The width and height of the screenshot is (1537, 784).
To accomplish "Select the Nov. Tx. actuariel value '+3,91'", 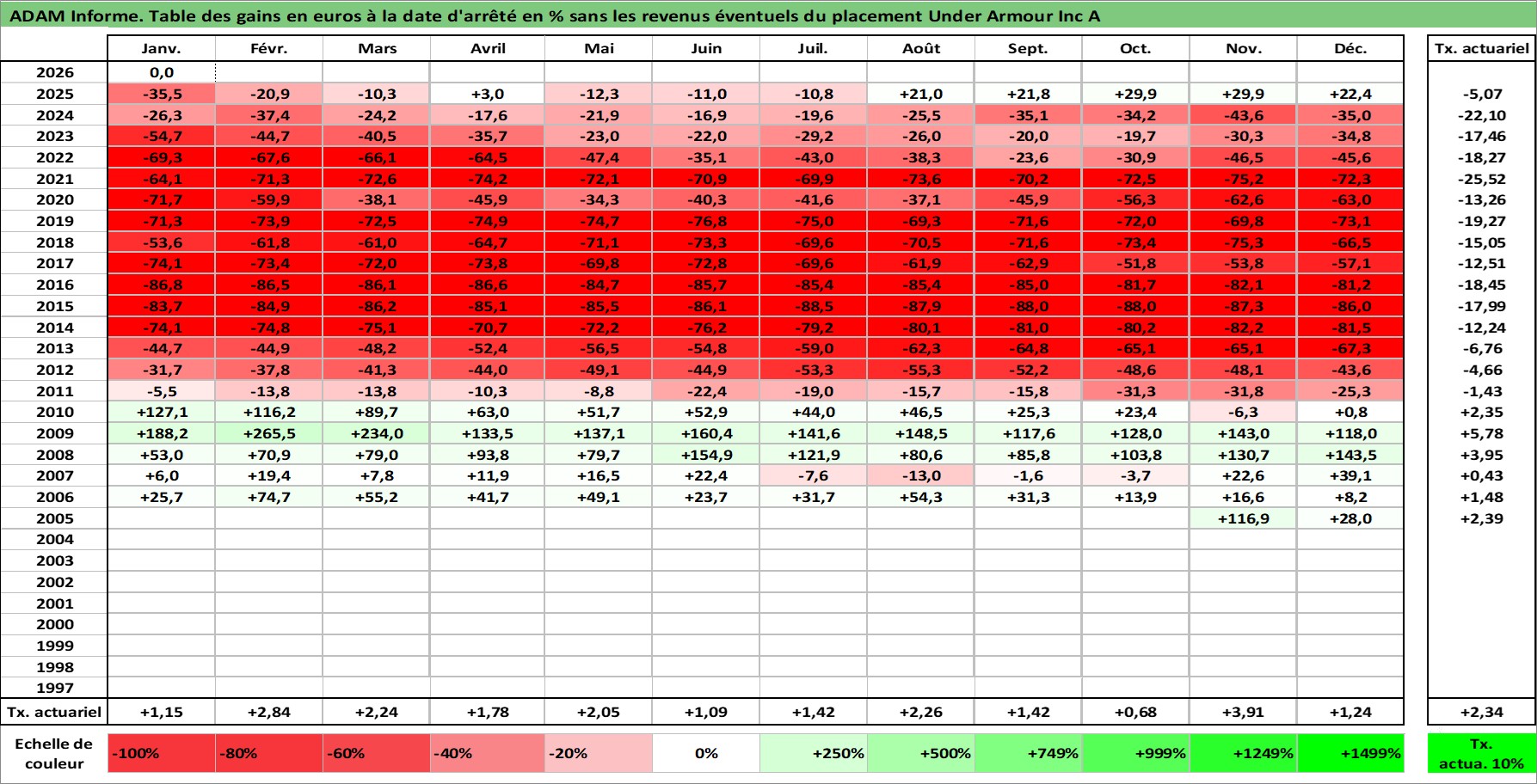I will pyautogui.click(x=1244, y=712).
